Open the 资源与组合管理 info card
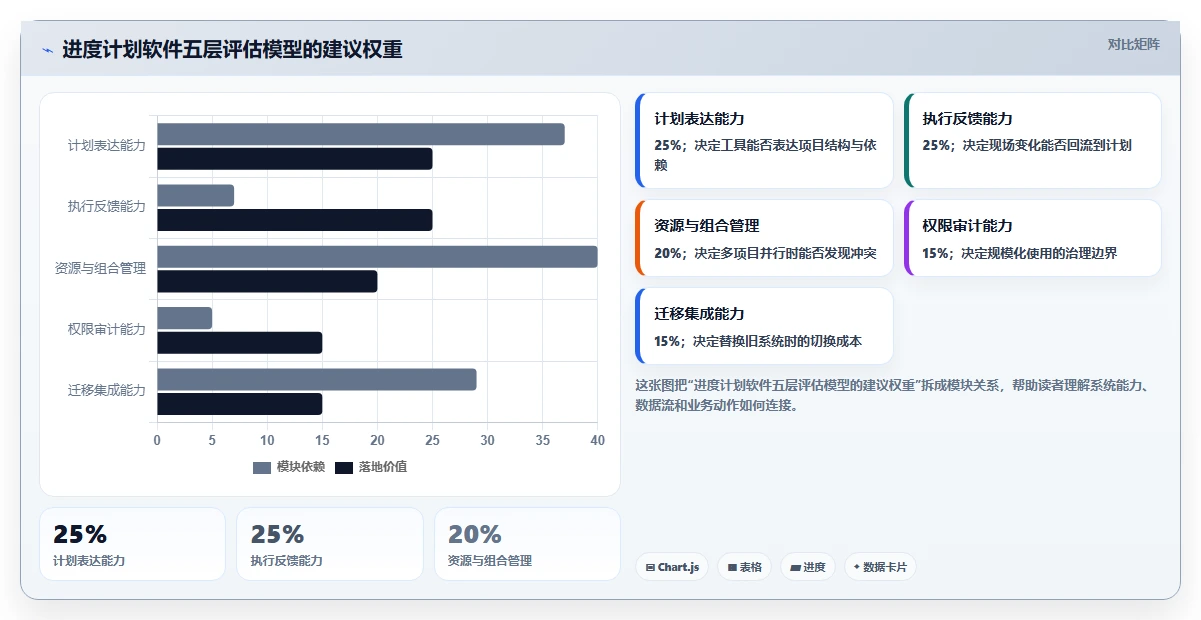The height and width of the screenshot is (620, 1201). (x=764, y=238)
